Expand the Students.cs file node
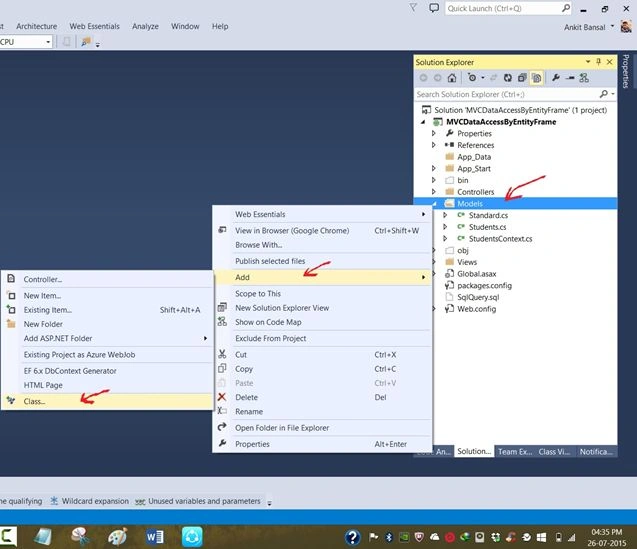 tap(445, 227)
